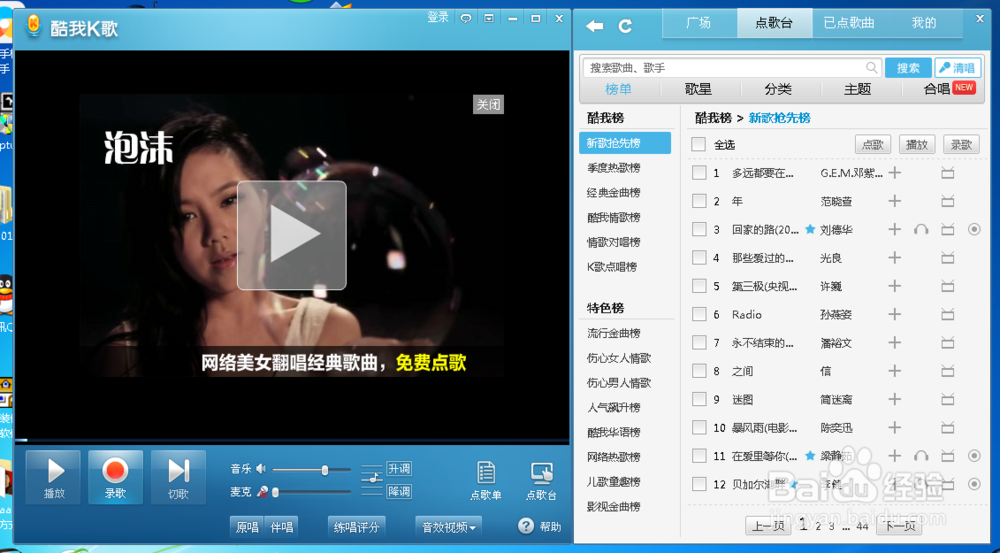Screen dimensions: 1000x553
Task: Click the headphone icon for 在爱里等你
Action: [921, 455]
